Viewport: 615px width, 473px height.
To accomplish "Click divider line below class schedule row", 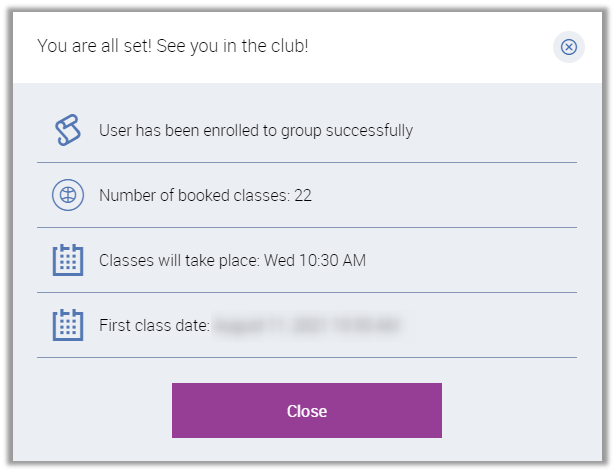I will point(307,292).
